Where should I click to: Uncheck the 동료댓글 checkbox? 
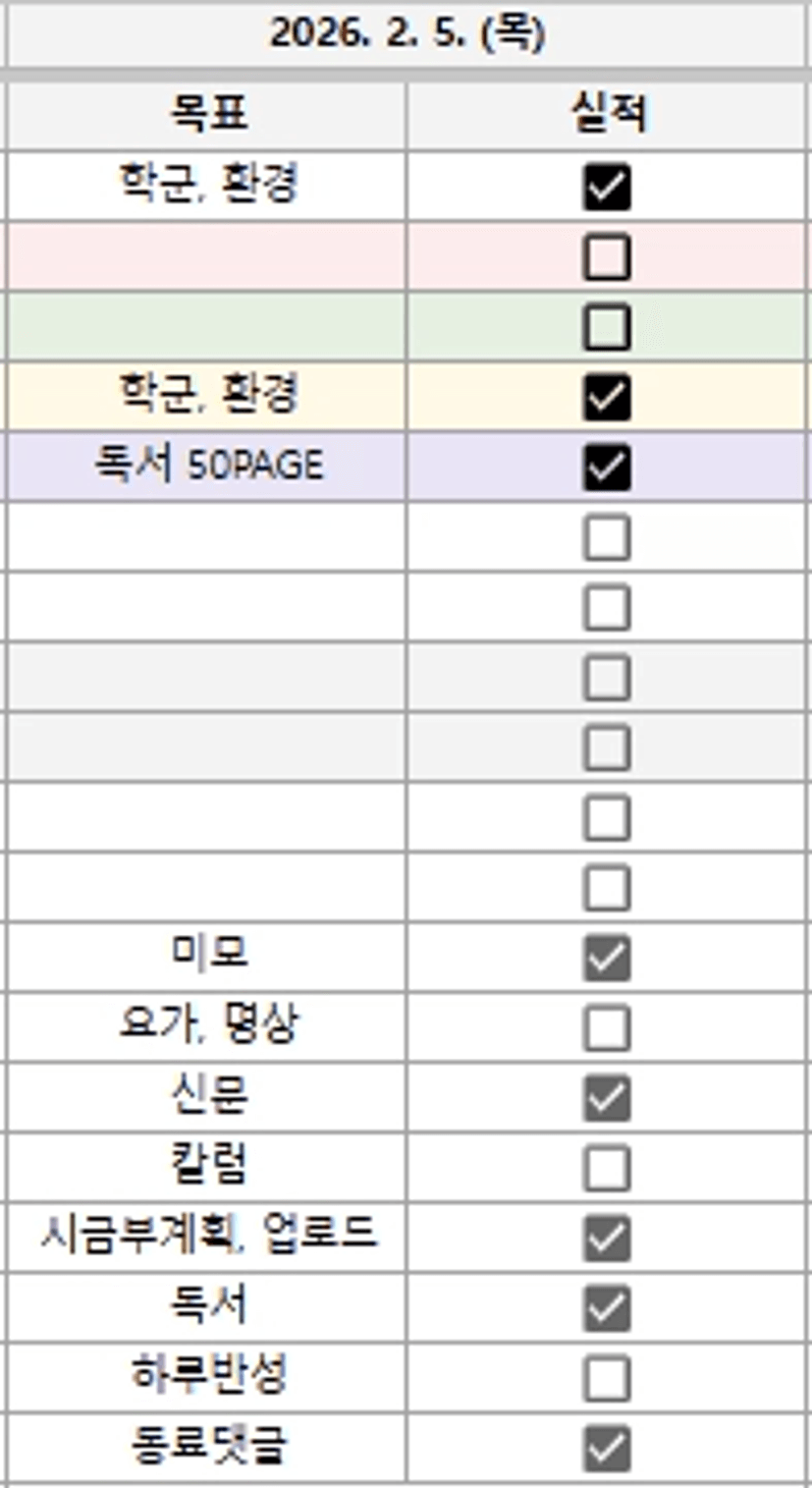click(606, 1449)
